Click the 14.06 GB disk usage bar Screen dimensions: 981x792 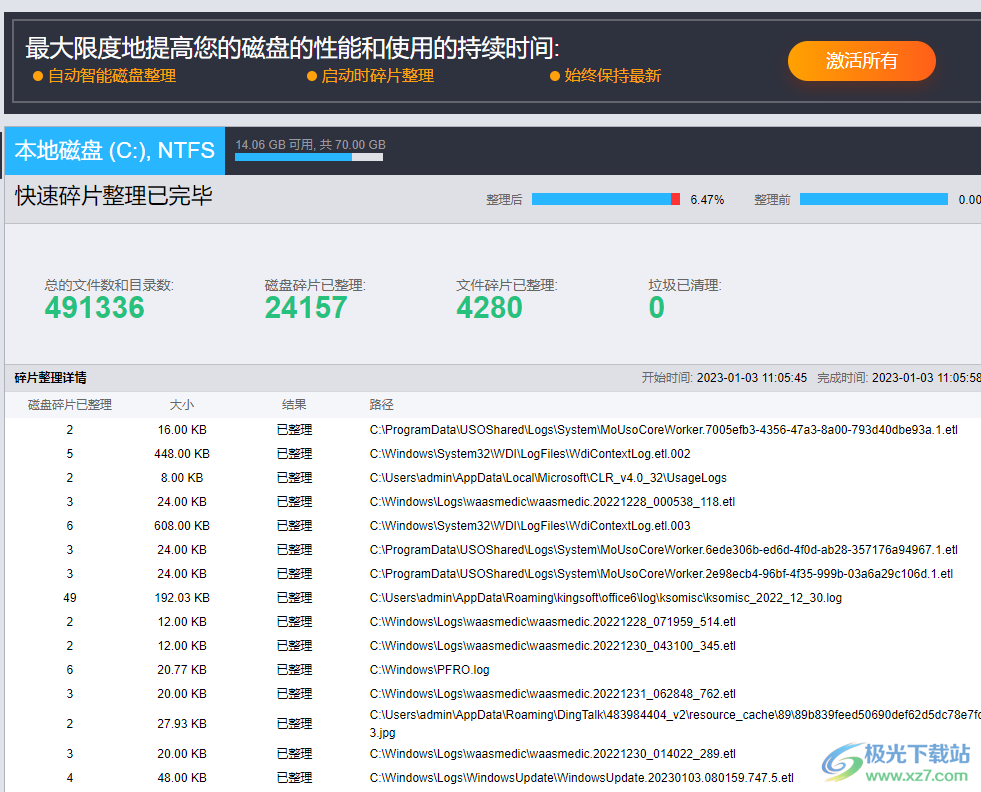(x=309, y=157)
